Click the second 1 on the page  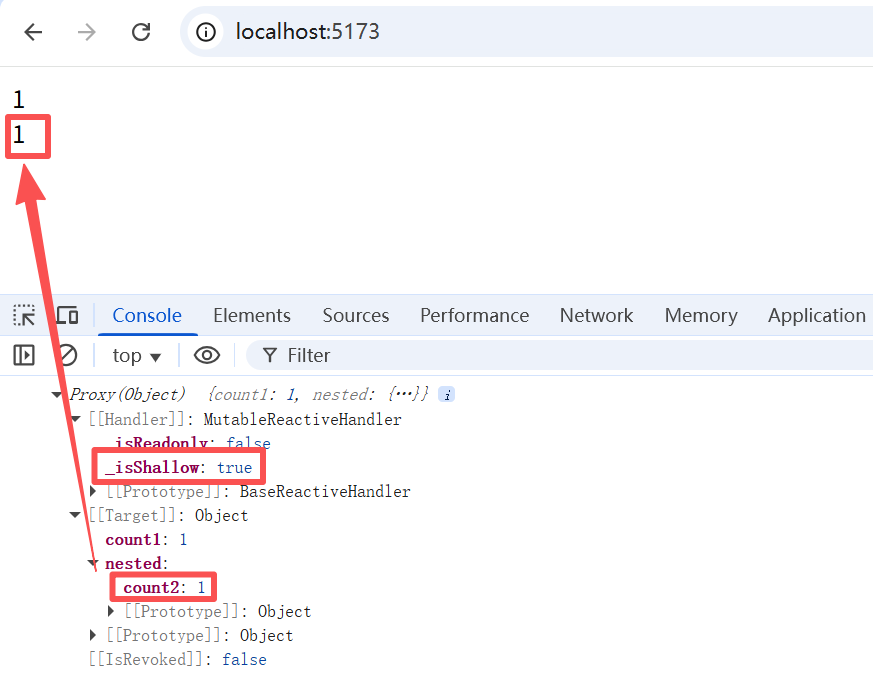tap(19, 135)
